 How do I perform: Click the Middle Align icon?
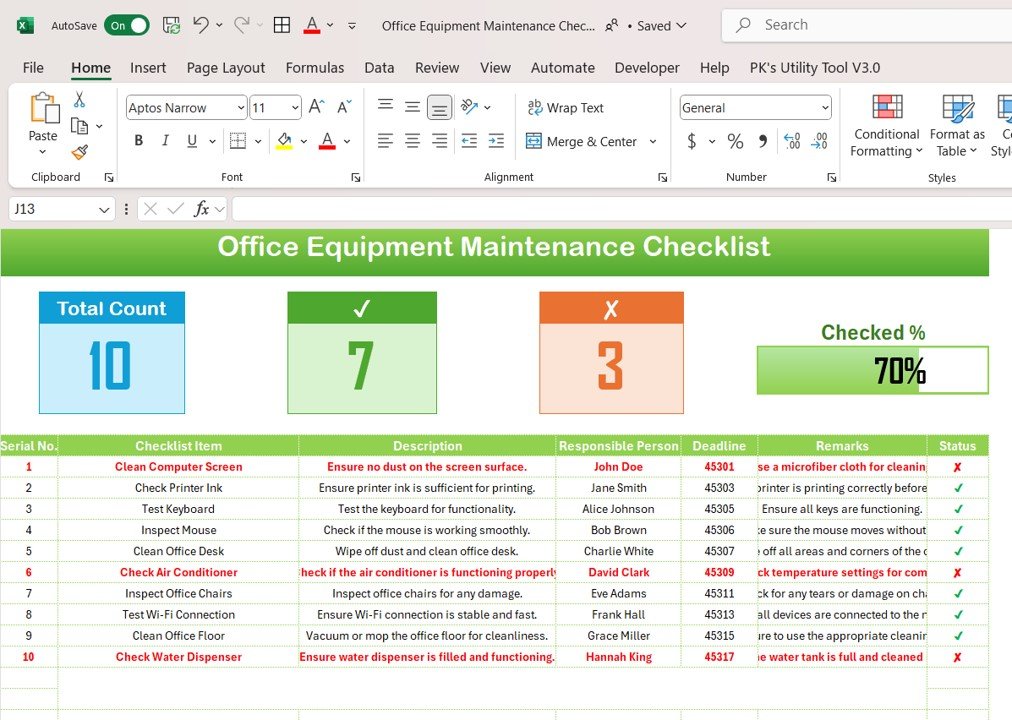[x=412, y=107]
